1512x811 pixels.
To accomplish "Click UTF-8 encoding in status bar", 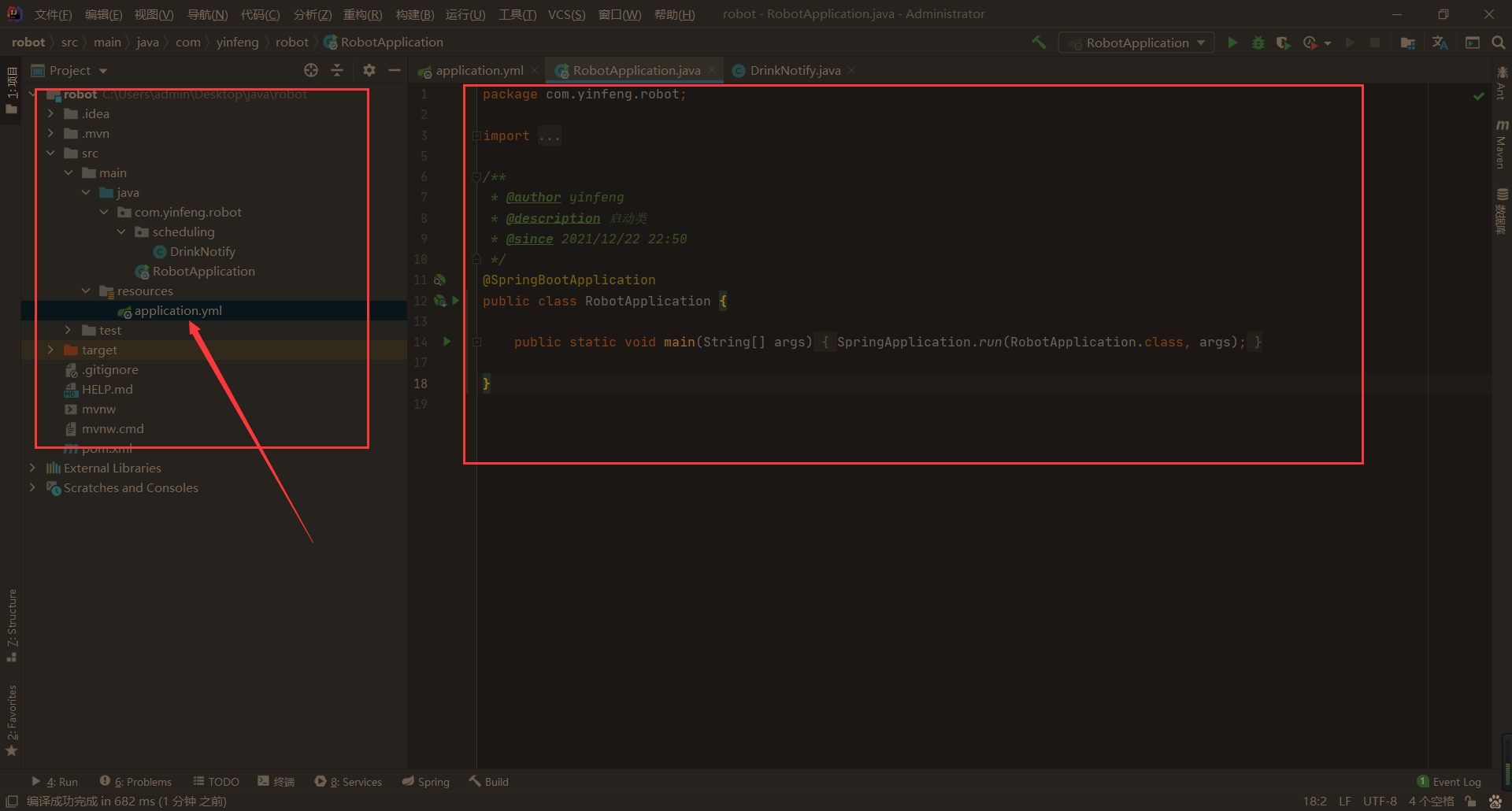I will (x=1380, y=801).
